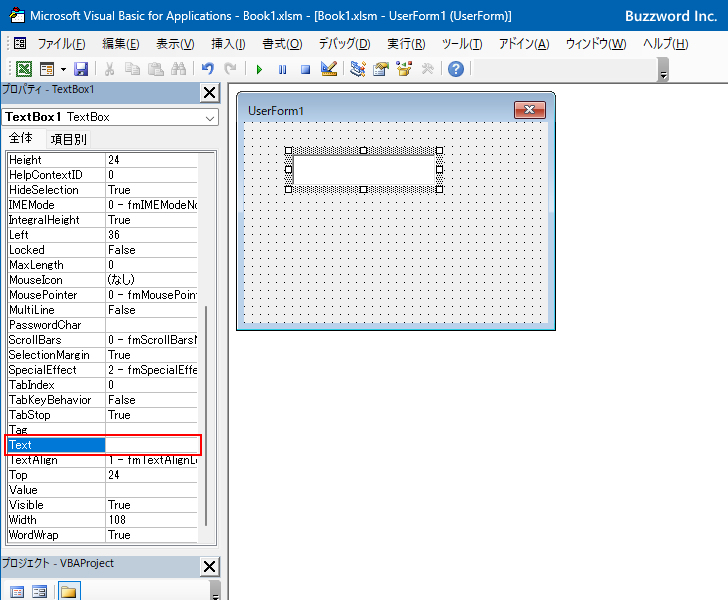Viewport: 728px width, 600px height.
Task: Click the Text property value field
Action: pyautogui.click(x=151, y=445)
